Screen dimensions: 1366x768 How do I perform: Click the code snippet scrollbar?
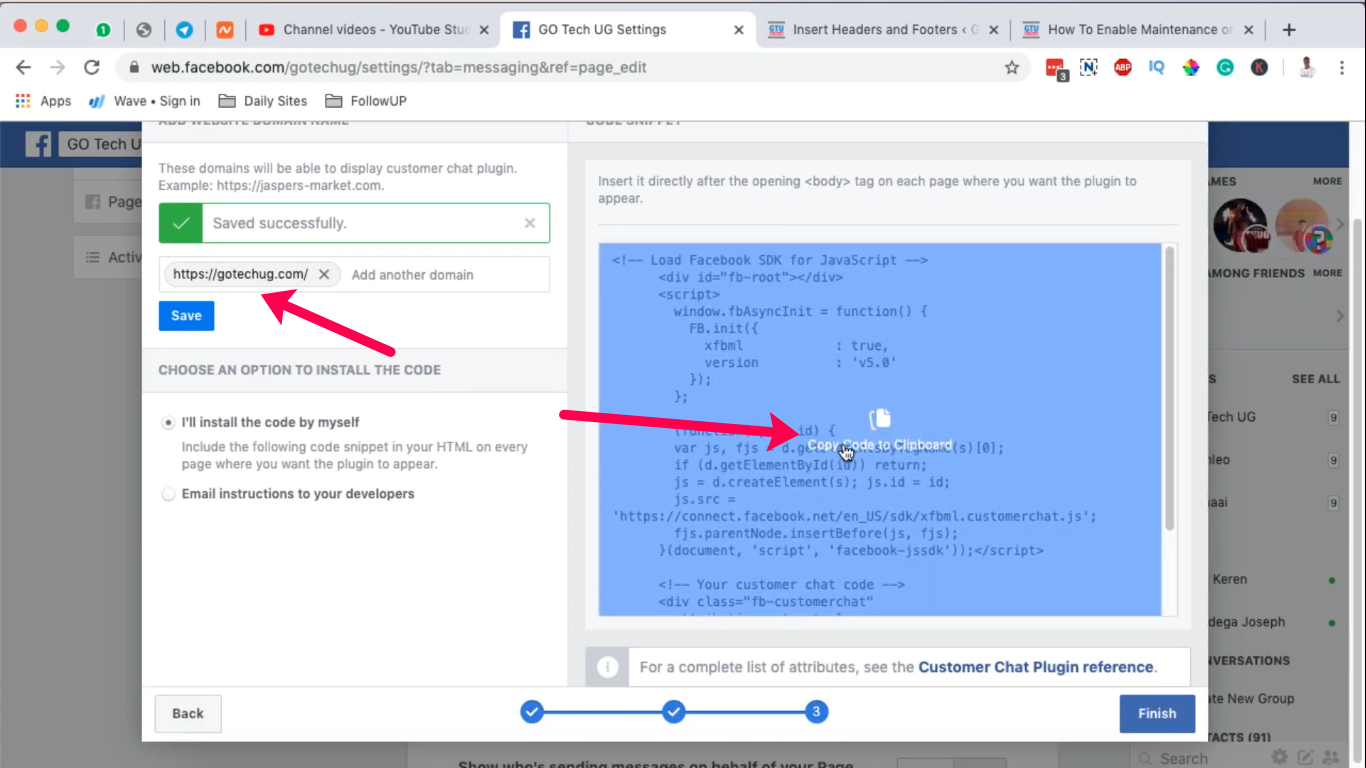[1169, 388]
